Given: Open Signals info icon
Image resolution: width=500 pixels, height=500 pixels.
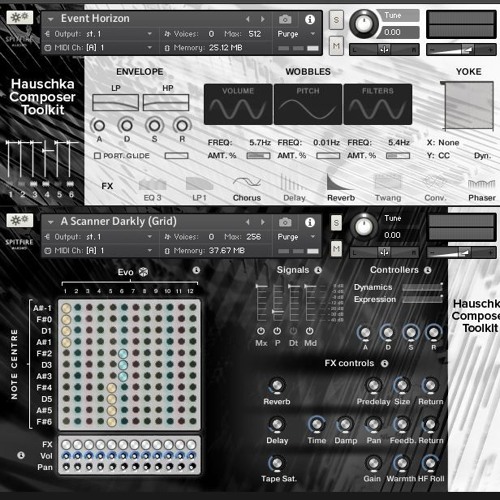Looking at the screenshot, I should [318, 270].
